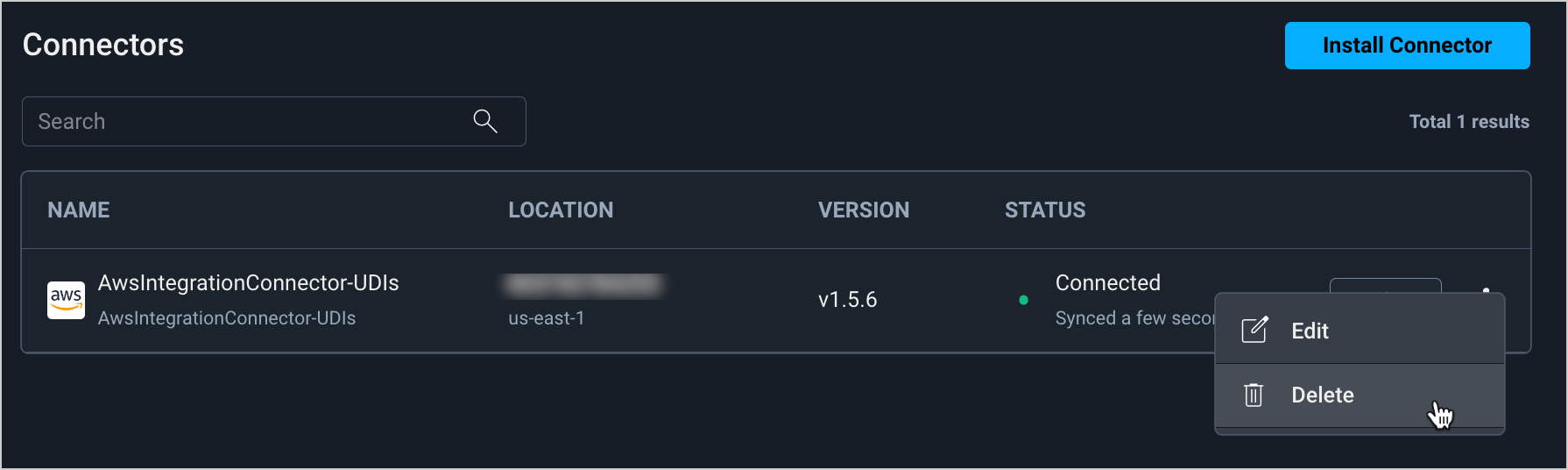Click the trash can Delete icon
Screen dimensions: 1568x470
pos(1254,395)
